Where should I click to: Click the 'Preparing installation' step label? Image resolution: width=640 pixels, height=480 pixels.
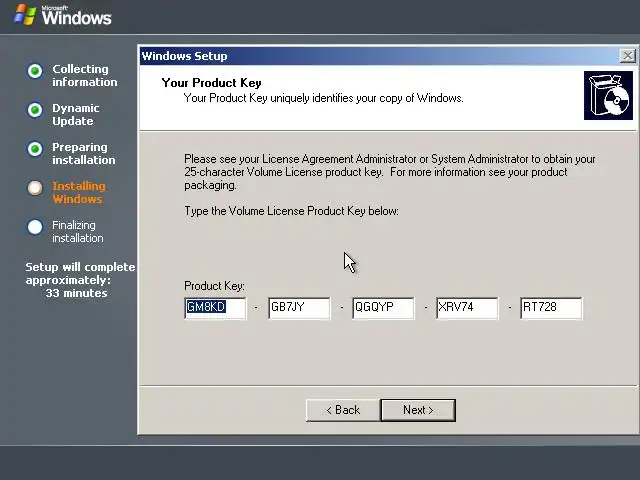(x=84, y=153)
